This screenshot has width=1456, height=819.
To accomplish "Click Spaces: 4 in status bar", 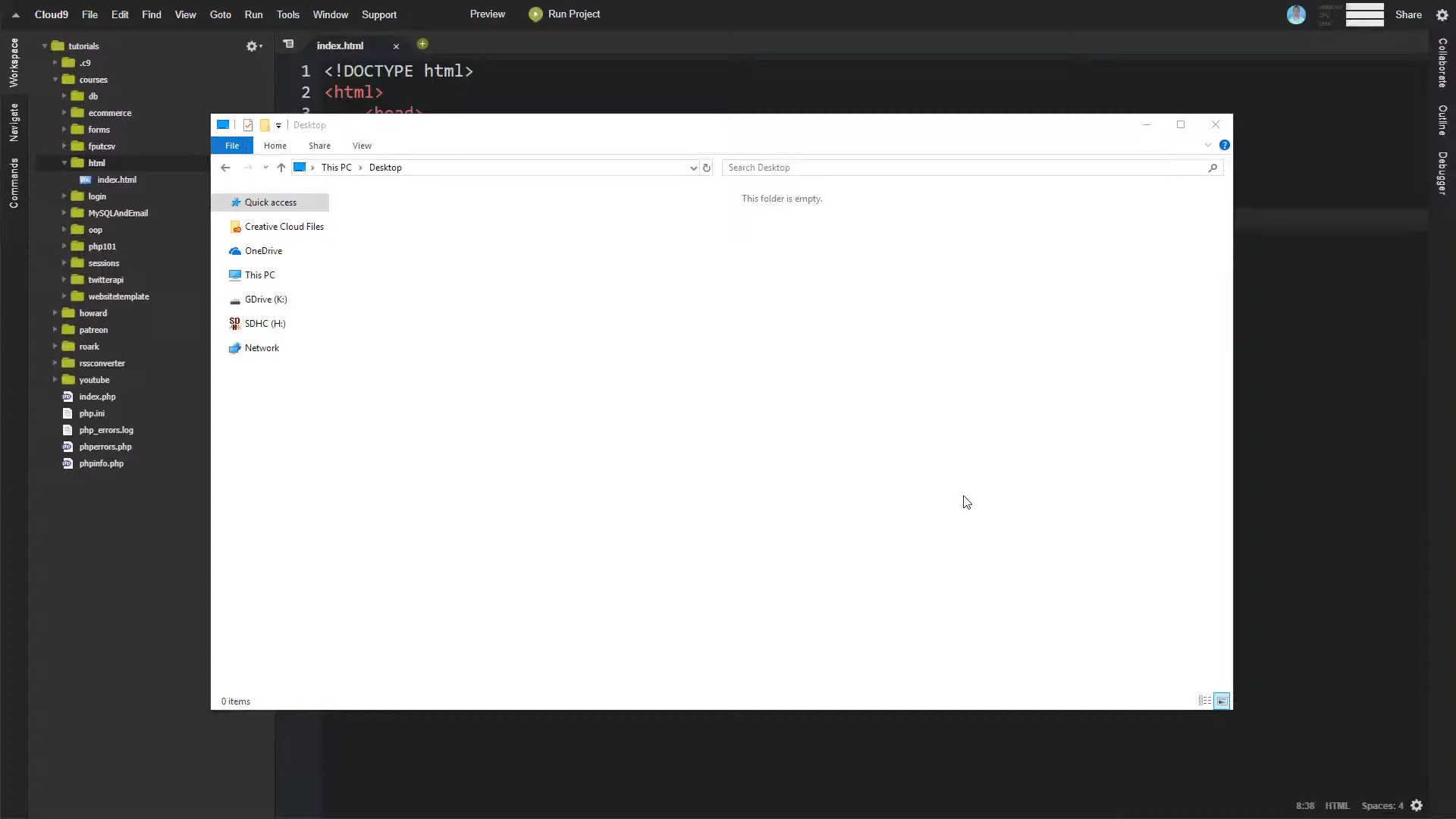I will 1382,805.
